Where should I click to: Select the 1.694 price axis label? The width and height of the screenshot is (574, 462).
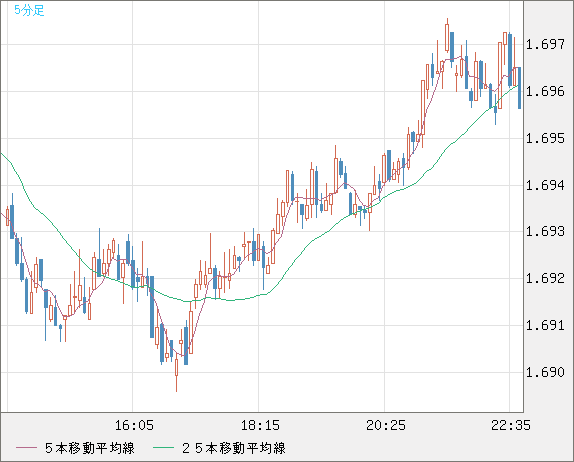tap(545, 185)
